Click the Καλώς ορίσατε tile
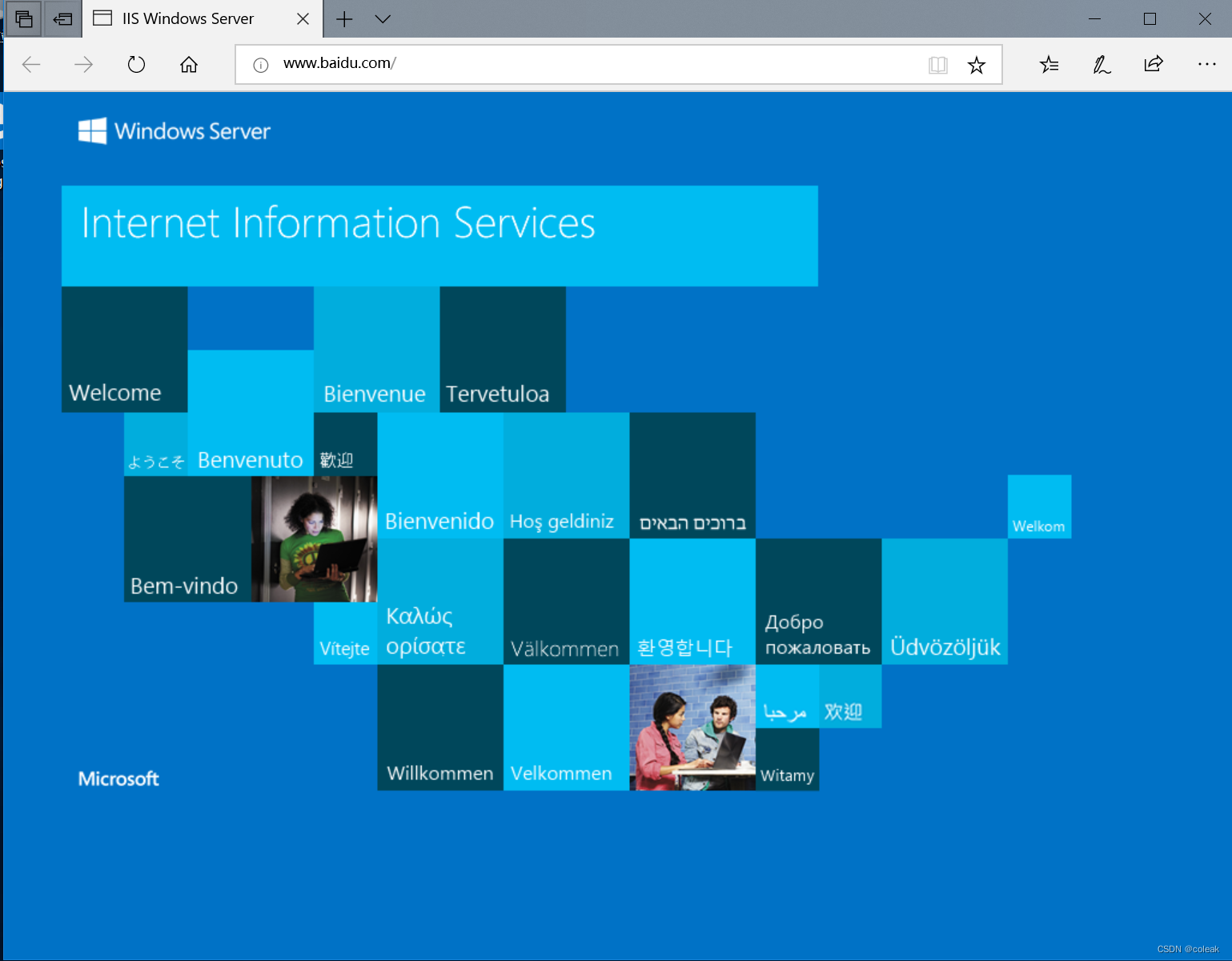 click(440, 601)
